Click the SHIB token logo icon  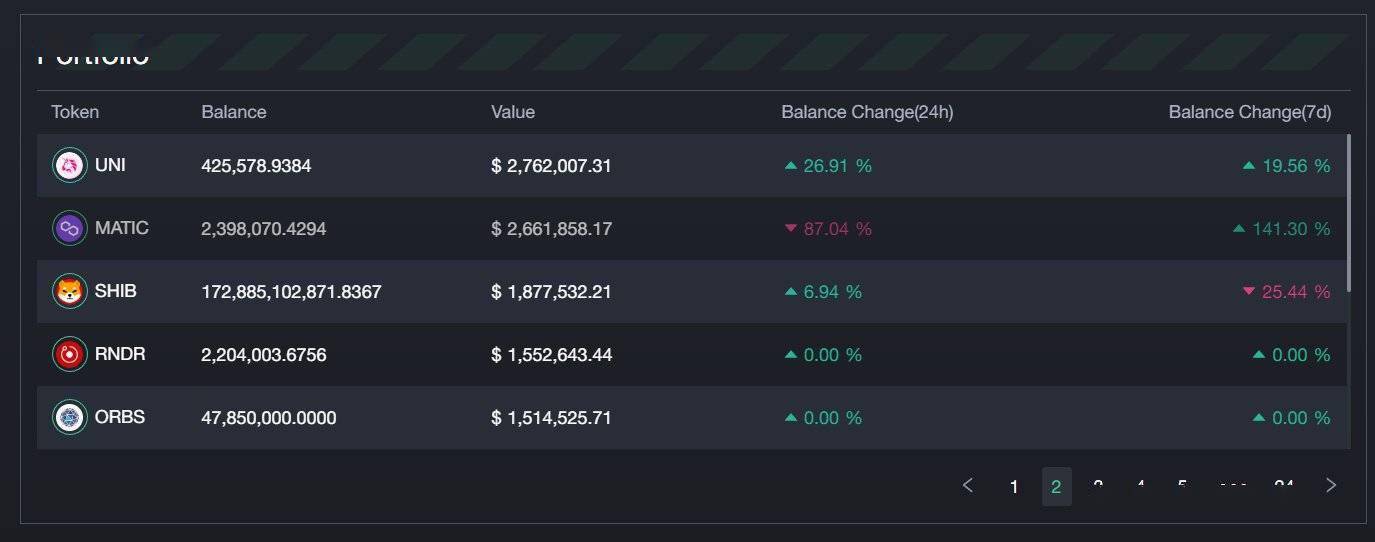(x=70, y=292)
